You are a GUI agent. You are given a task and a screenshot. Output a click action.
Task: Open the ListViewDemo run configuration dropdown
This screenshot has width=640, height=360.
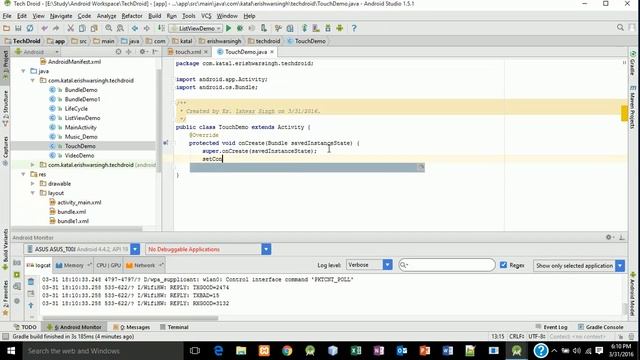(x=196, y=28)
